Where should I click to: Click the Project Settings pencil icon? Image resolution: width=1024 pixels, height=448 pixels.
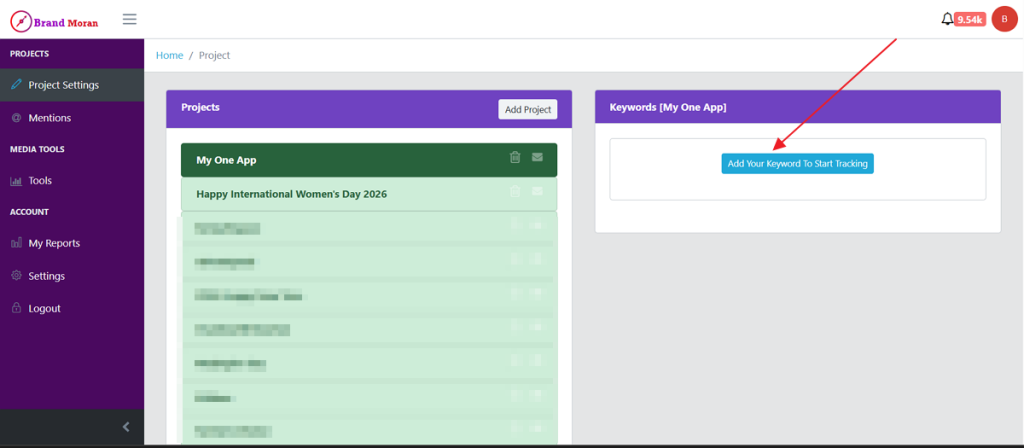click(17, 85)
